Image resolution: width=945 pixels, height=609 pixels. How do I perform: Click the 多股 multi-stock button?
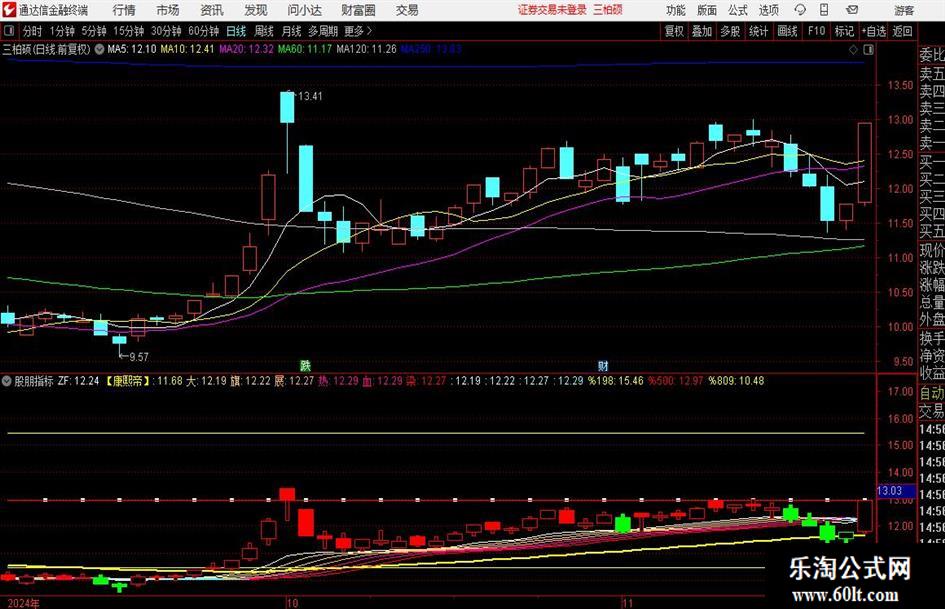pos(730,31)
